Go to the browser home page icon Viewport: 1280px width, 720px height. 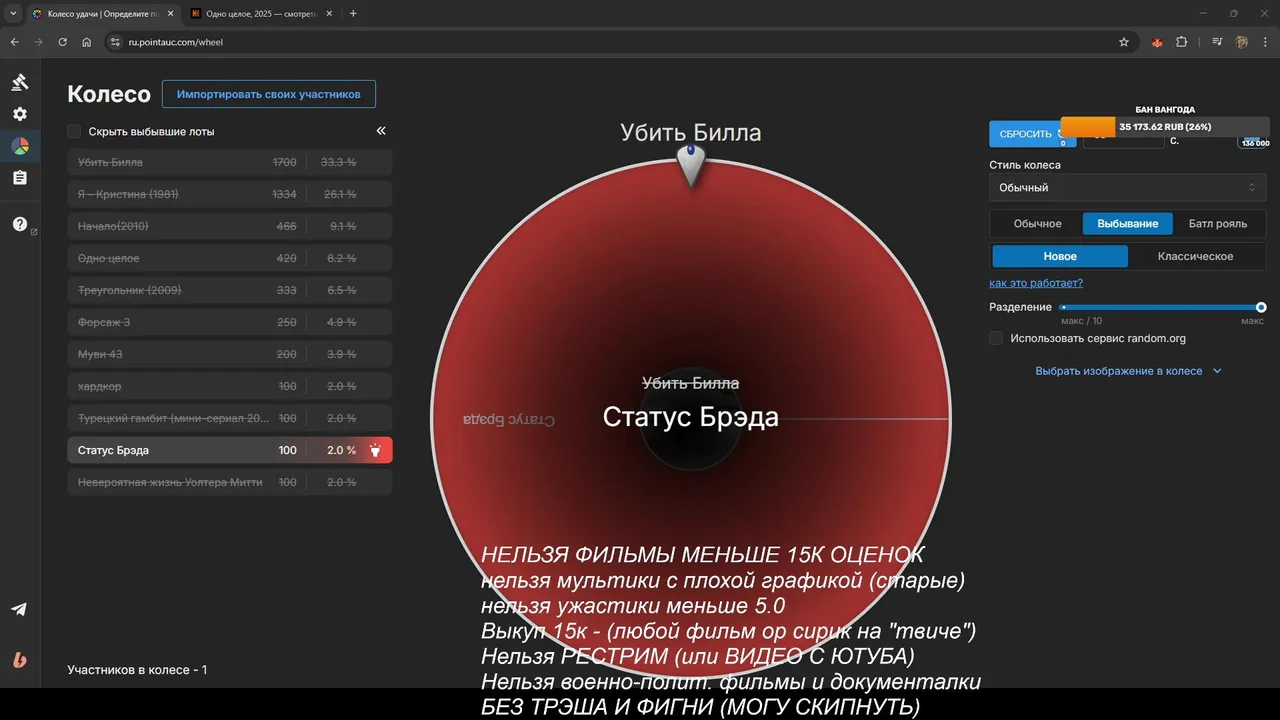point(87,42)
